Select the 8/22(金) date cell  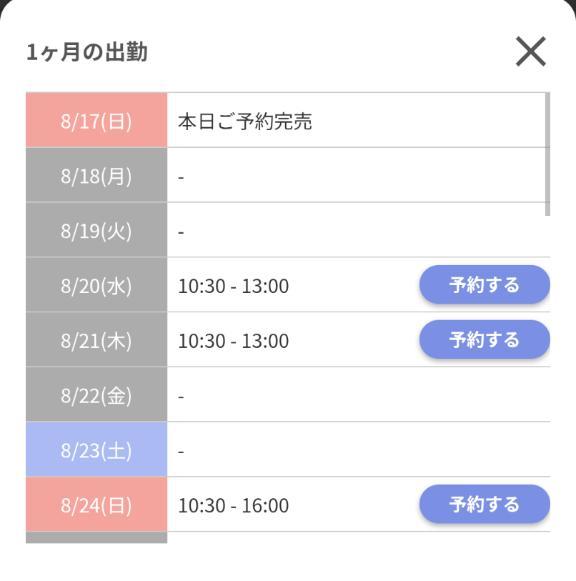click(x=96, y=394)
